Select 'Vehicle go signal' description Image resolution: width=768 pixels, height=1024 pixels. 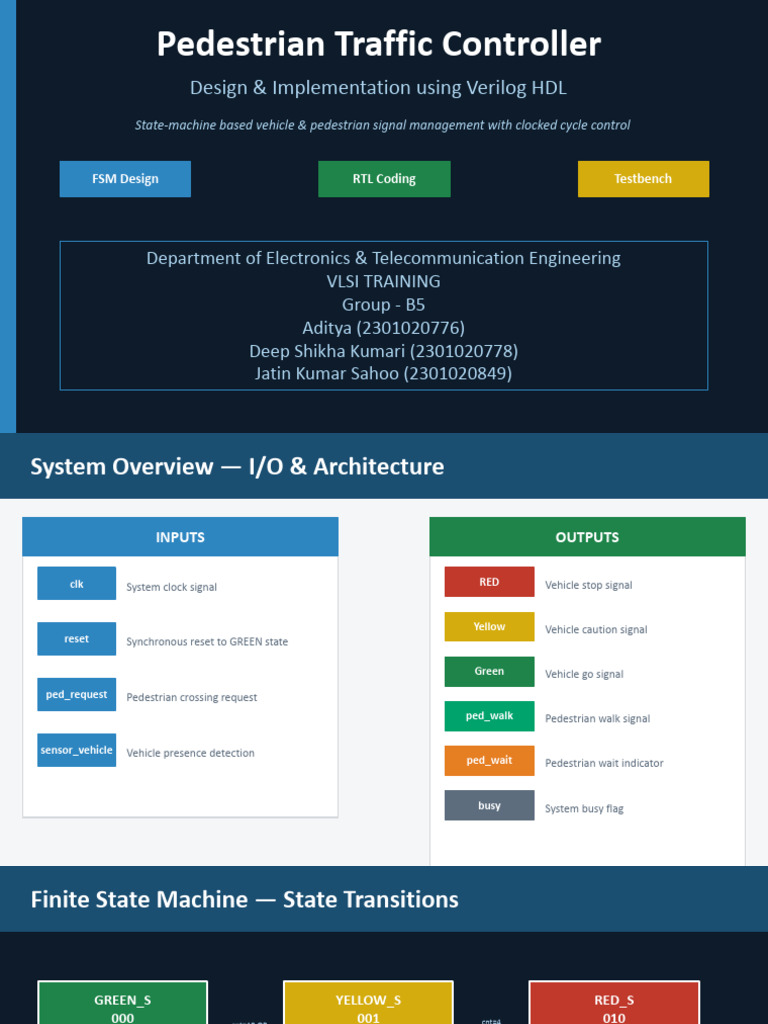pyautogui.click(x=584, y=674)
